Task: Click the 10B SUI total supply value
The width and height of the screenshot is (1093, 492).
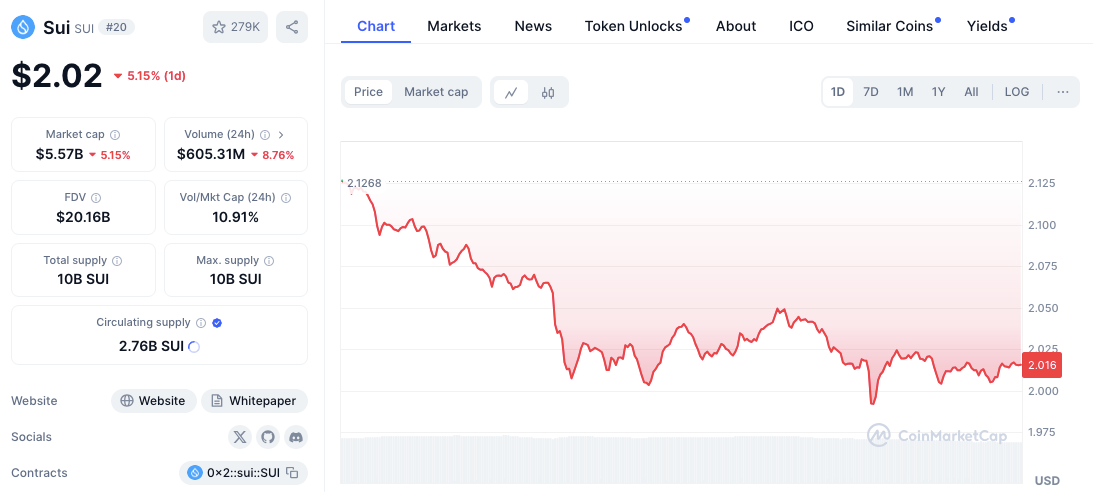Action: point(83,279)
